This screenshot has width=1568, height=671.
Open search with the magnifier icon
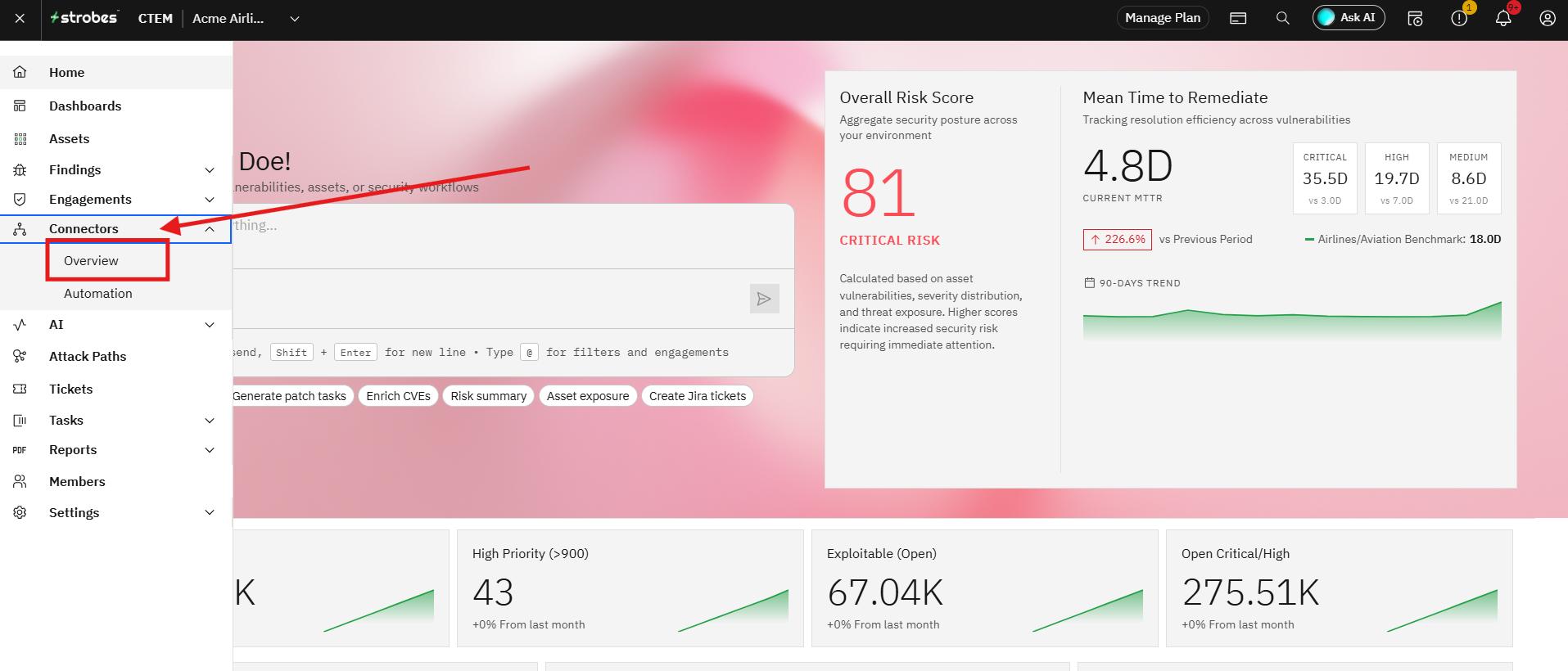(1283, 18)
